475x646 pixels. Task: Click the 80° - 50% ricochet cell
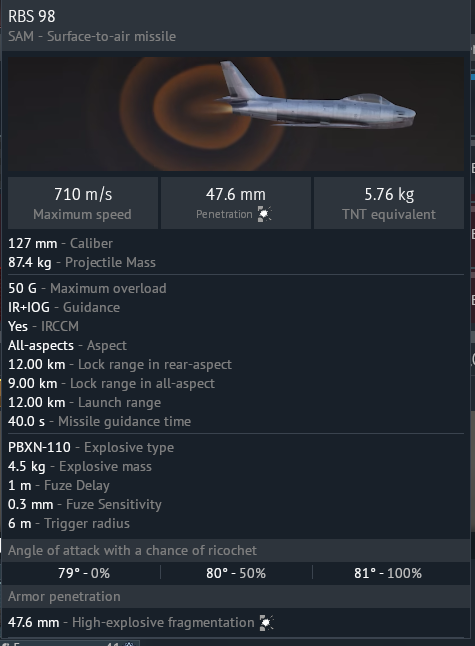click(x=236, y=573)
